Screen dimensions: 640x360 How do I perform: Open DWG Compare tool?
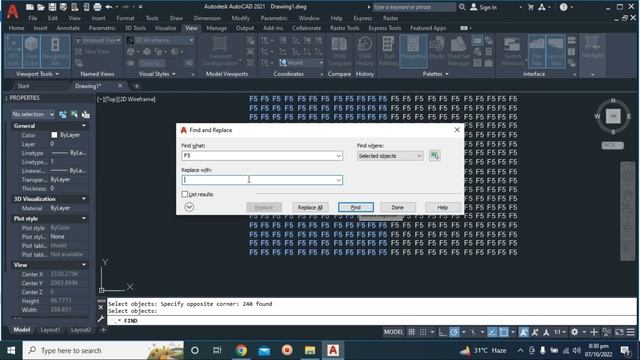tap(339, 51)
